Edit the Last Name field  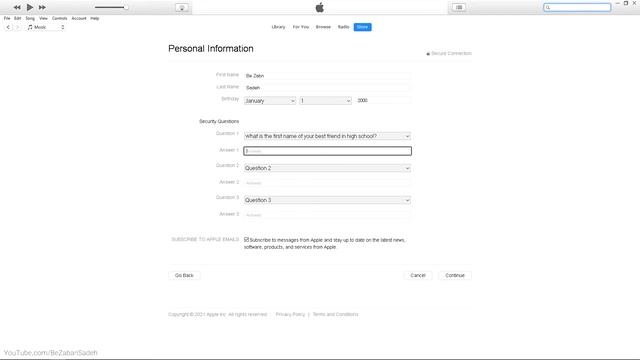[x=327, y=88]
